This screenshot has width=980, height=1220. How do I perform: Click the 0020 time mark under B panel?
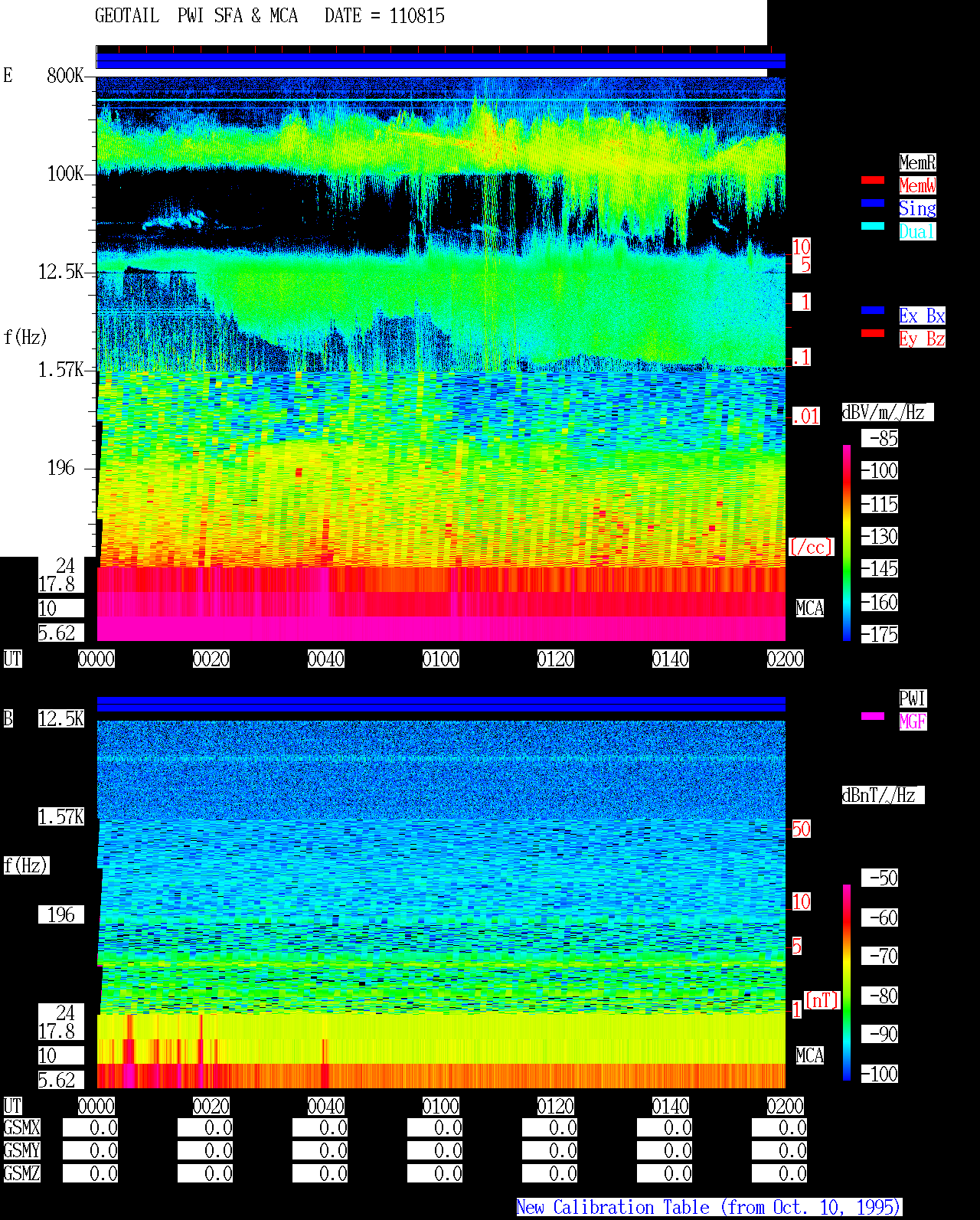[211, 1106]
